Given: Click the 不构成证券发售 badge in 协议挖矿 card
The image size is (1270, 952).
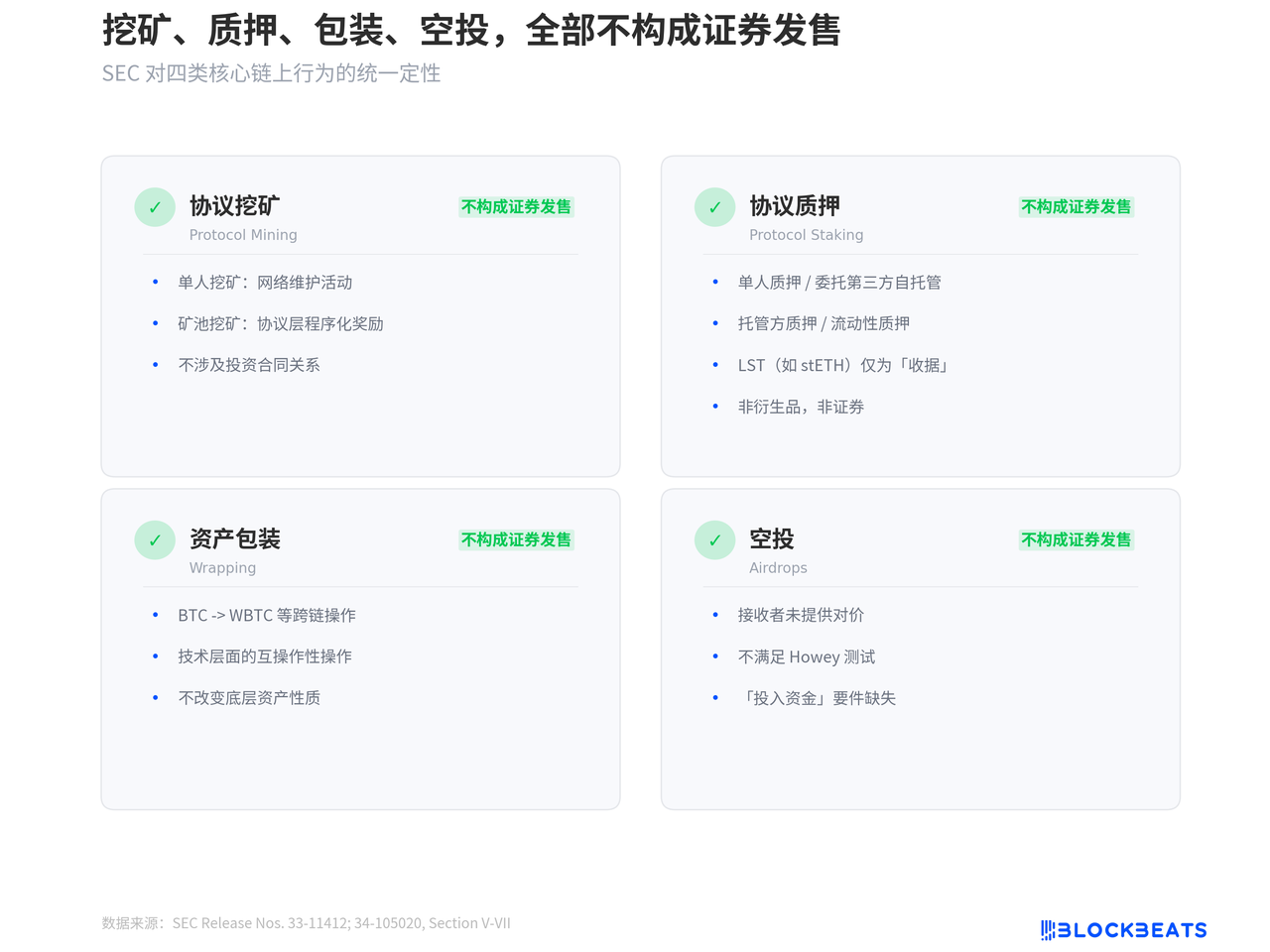Looking at the screenshot, I should click(x=516, y=207).
